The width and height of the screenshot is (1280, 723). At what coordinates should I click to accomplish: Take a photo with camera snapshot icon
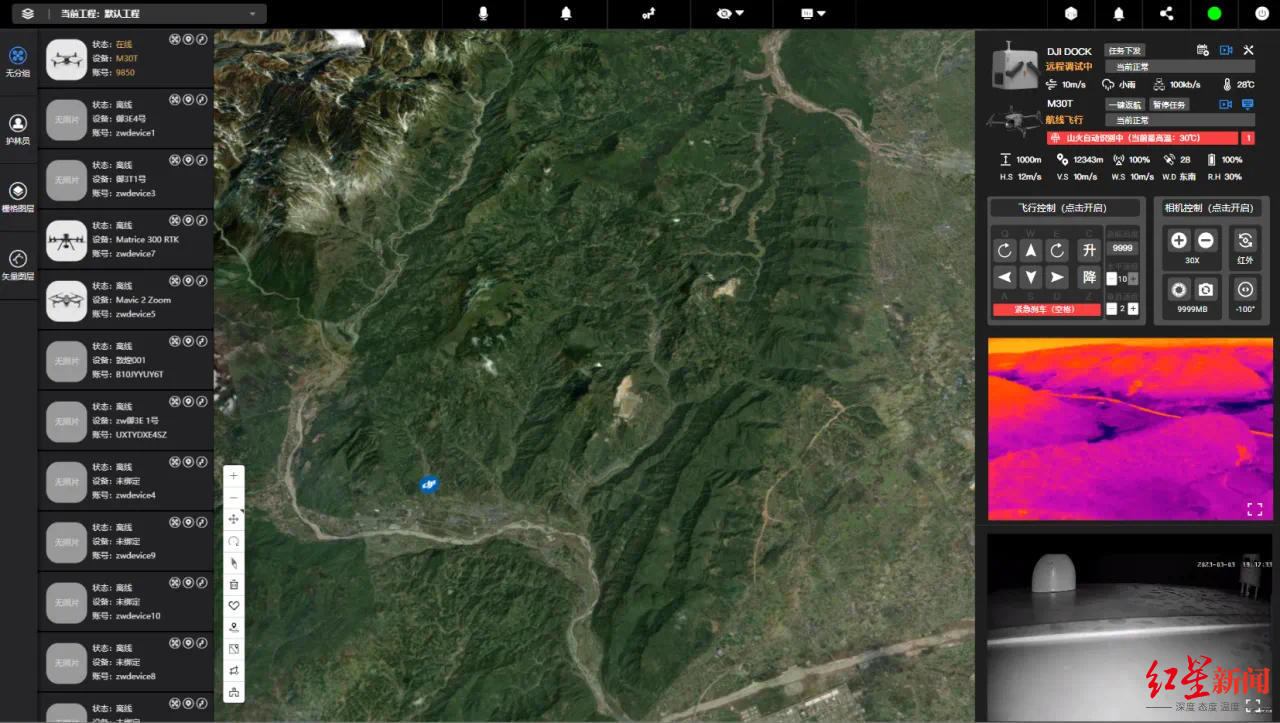[x=1206, y=289]
